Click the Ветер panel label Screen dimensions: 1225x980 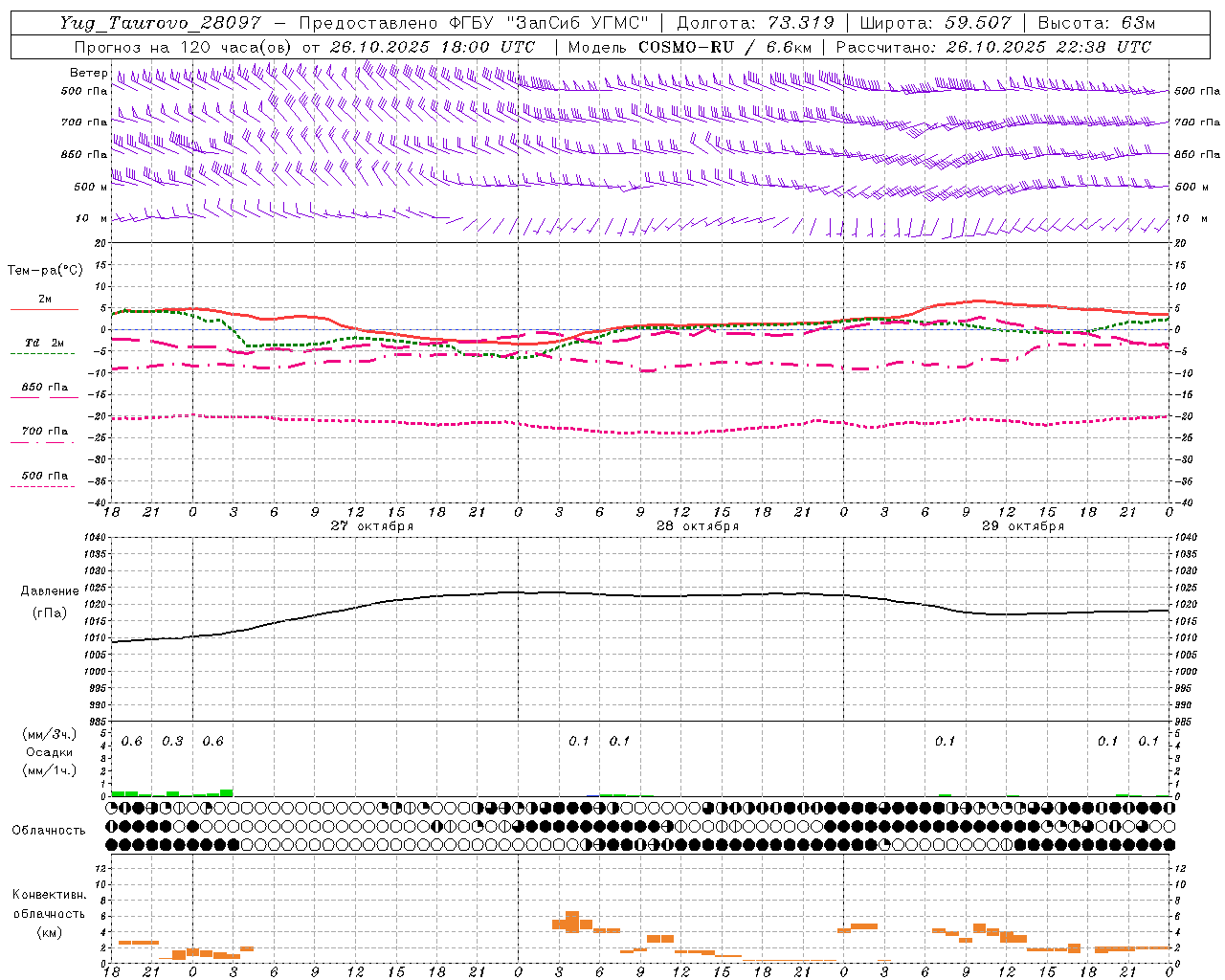point(88,73)
